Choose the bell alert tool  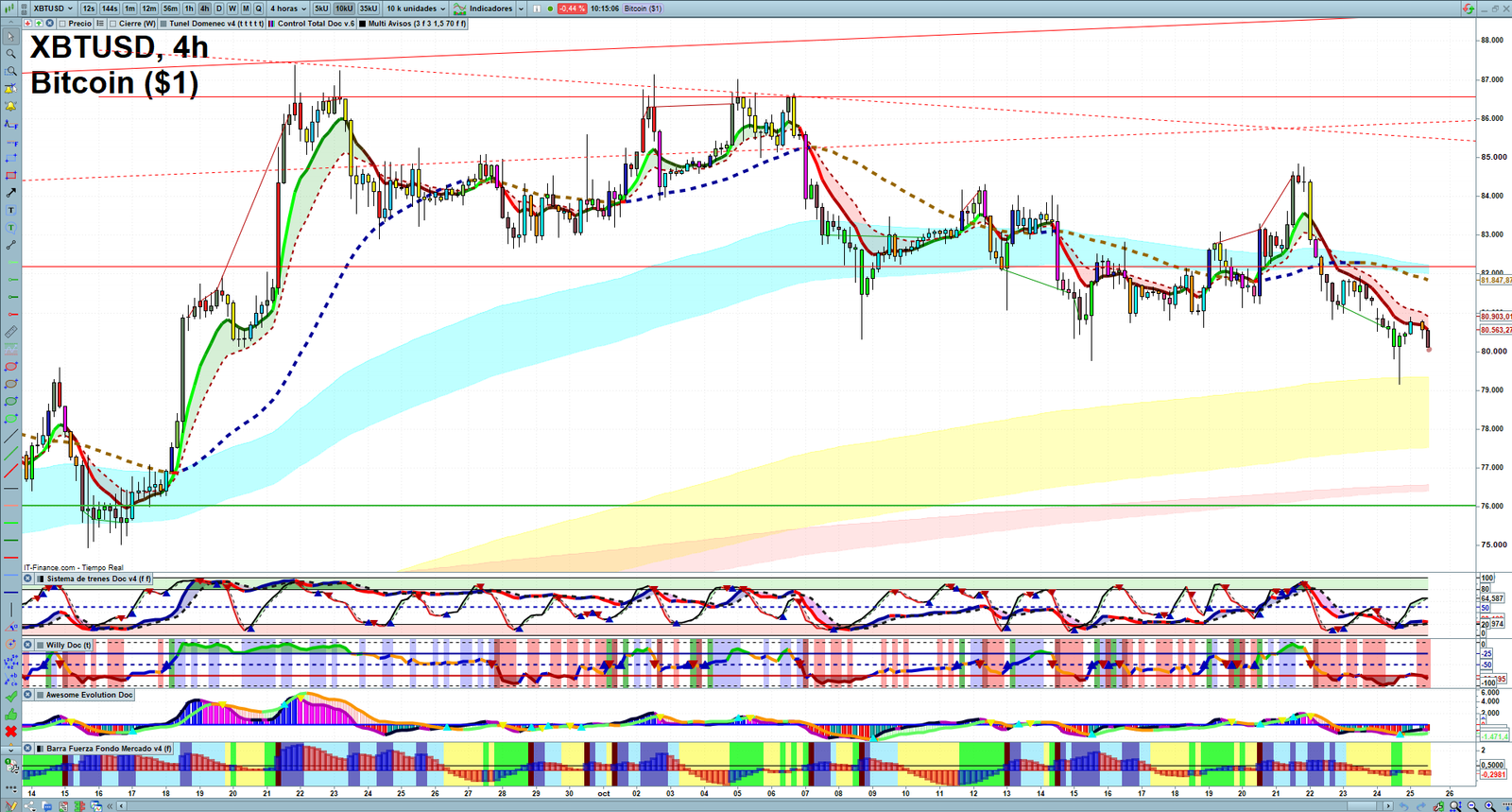tap(10, 106)
